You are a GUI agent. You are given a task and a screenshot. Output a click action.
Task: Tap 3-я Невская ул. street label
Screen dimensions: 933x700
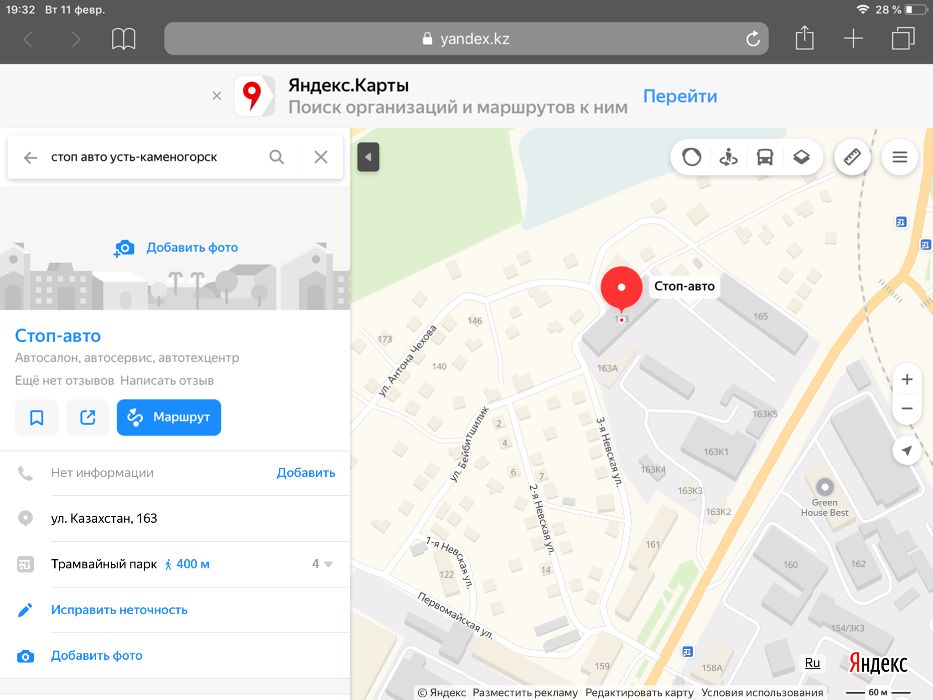pos(609,452)
